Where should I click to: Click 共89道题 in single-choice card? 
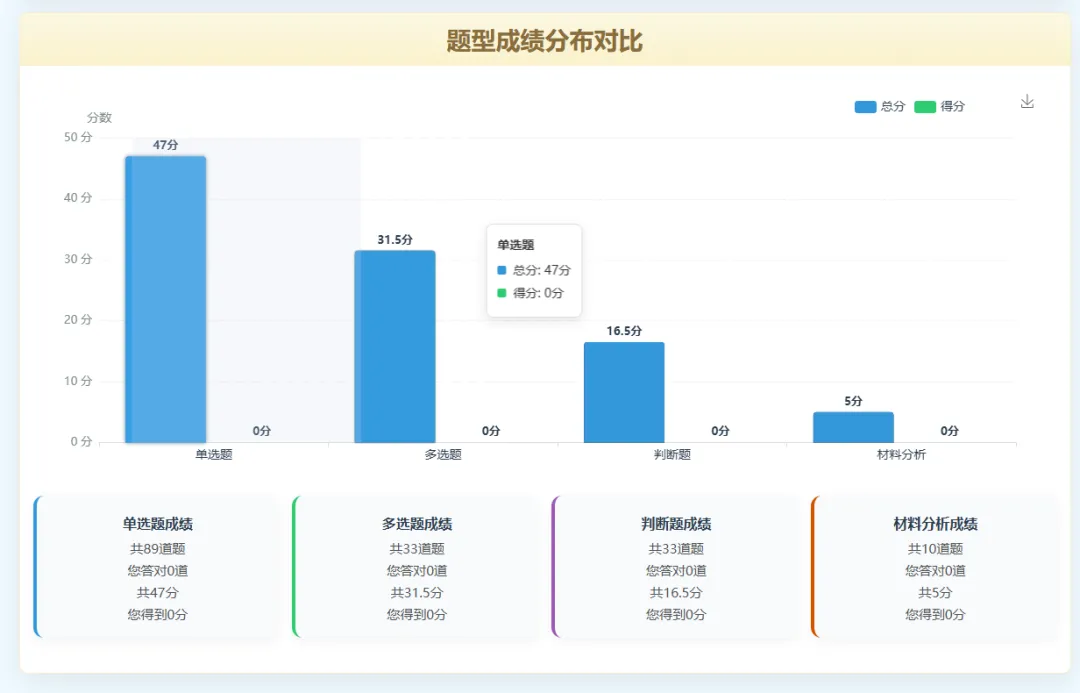tap(158, 549)
